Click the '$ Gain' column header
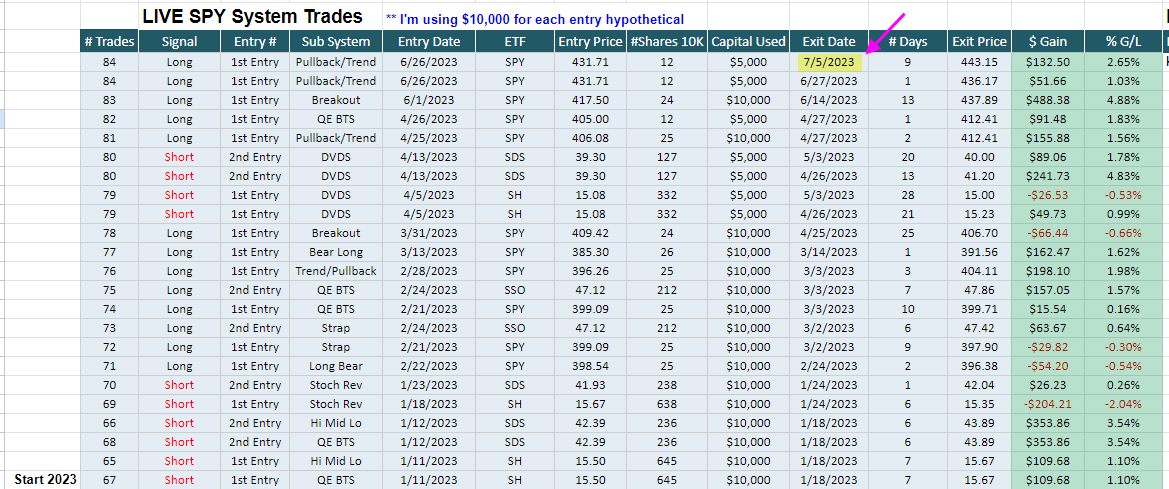 click(1047, 42)
